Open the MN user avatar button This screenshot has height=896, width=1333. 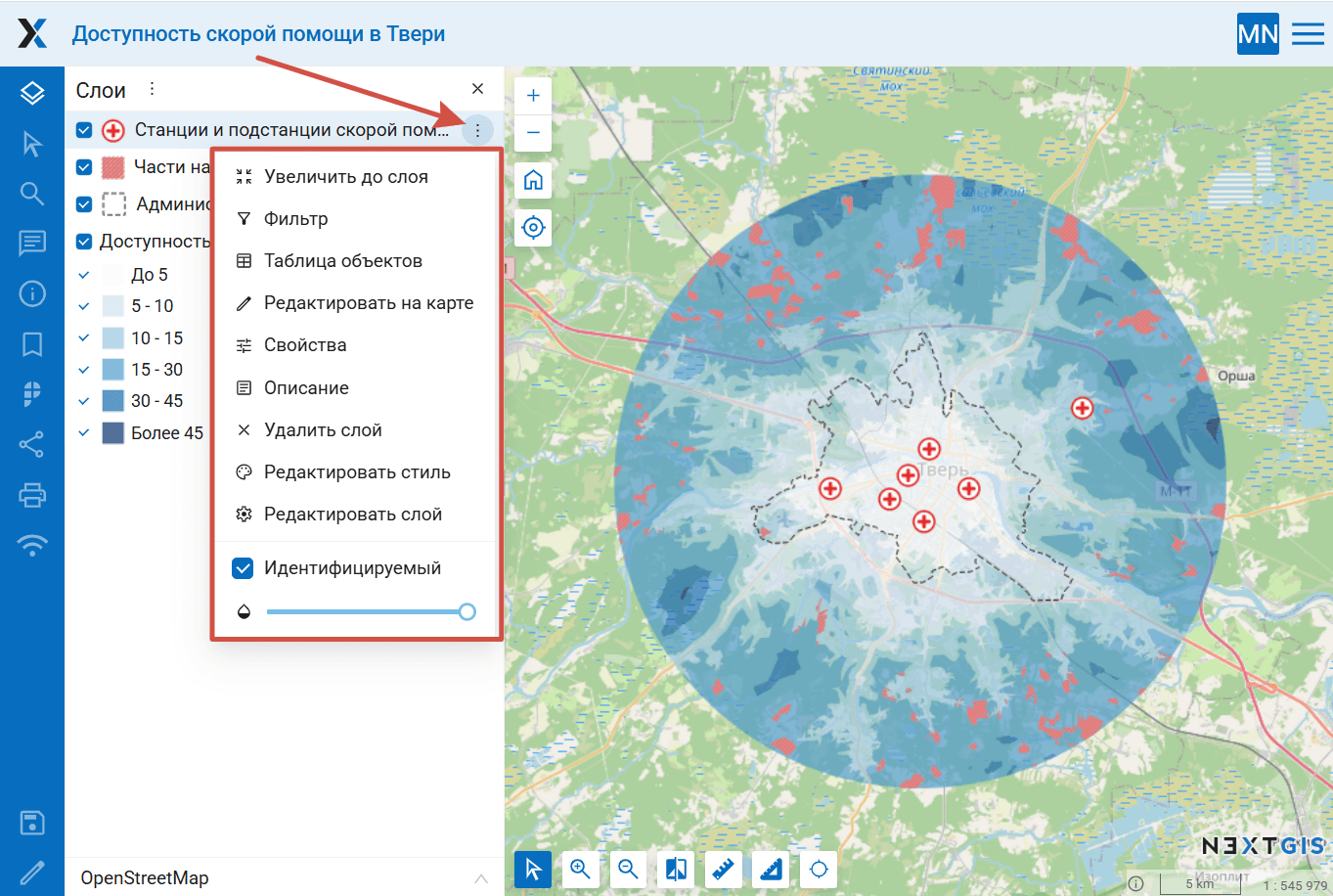pyautogui.click(x=1258, y=33)
